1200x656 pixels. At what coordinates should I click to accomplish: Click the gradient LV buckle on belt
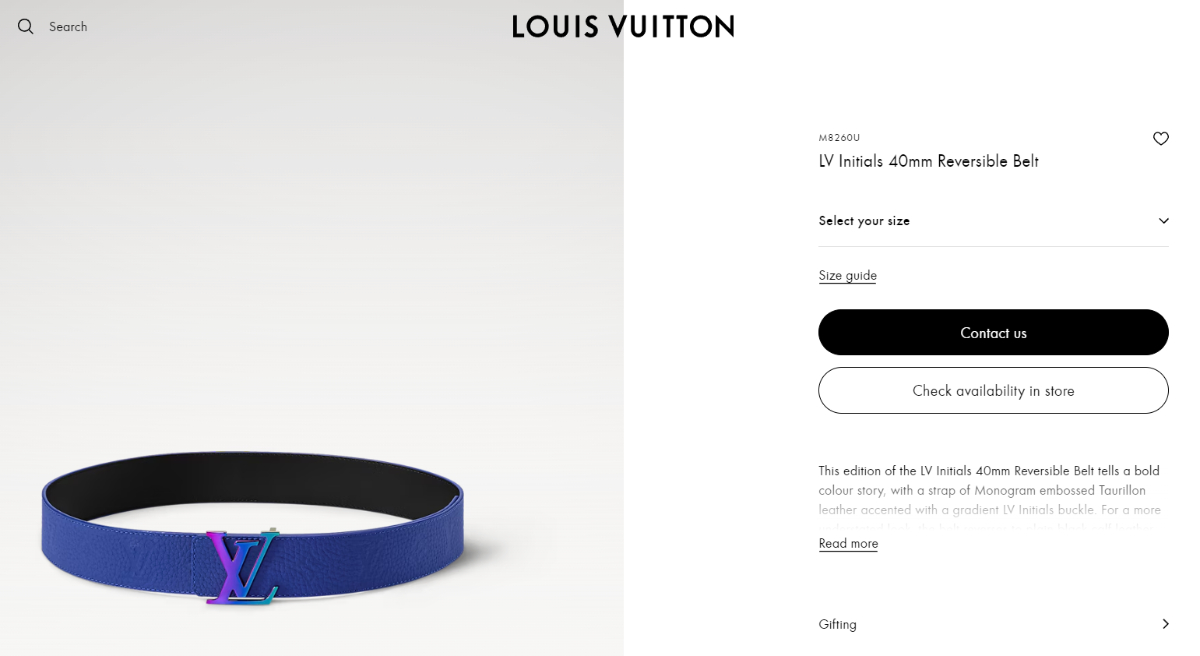tap(243, 567)
